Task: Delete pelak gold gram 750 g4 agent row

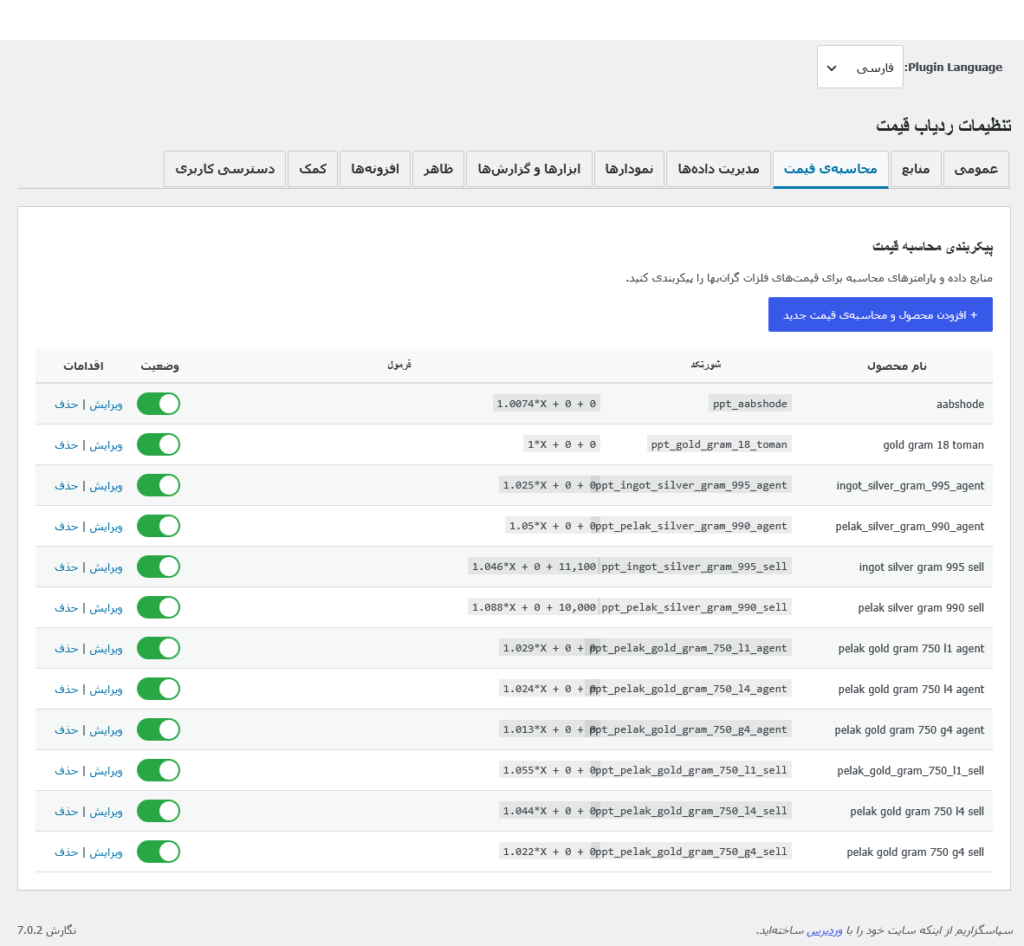Action: coord(66,730)
